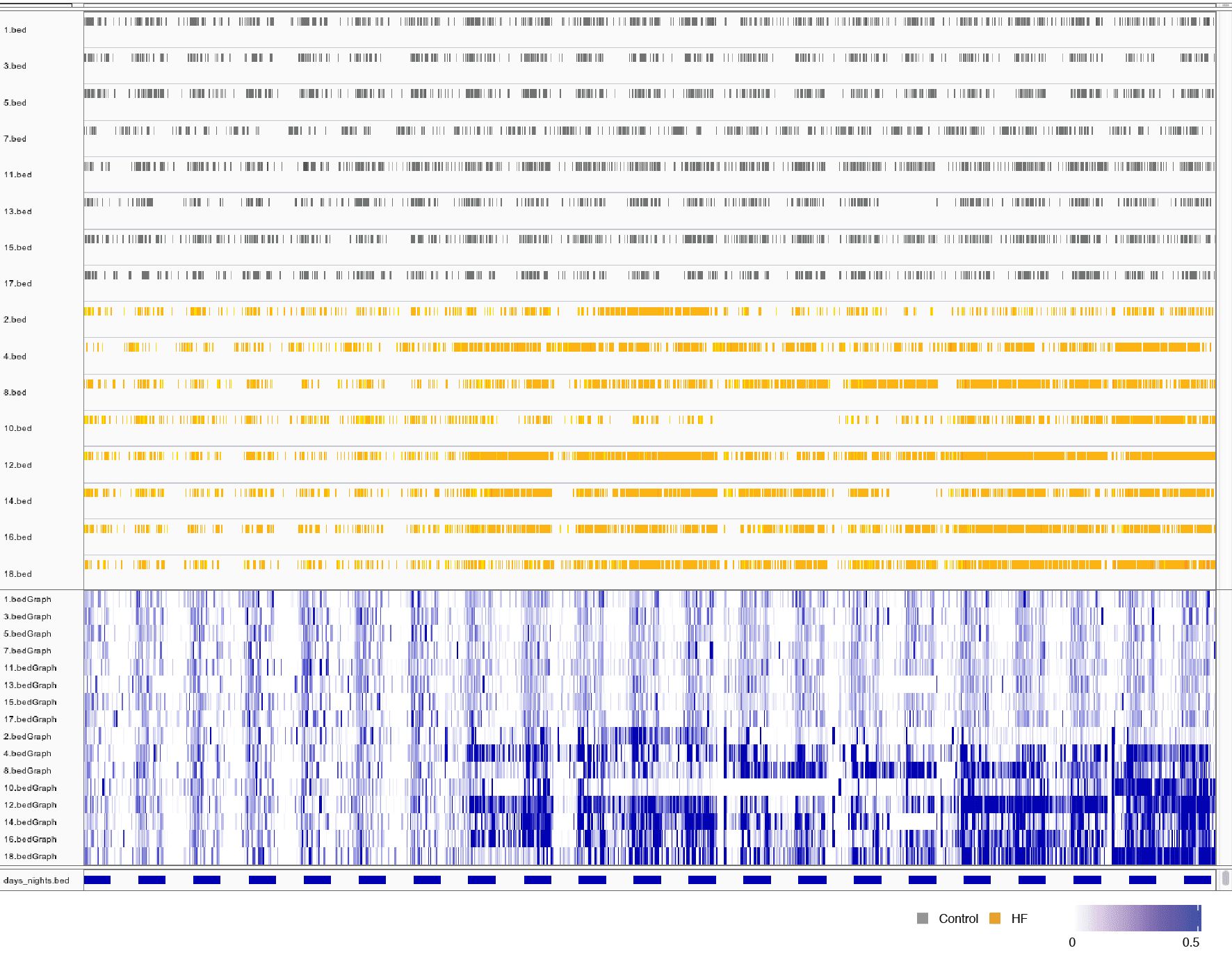The height and width of the screenshot is (964, 1232).
Task: Select the 1.bedGraph track label
Action: [x=28, y=599]
